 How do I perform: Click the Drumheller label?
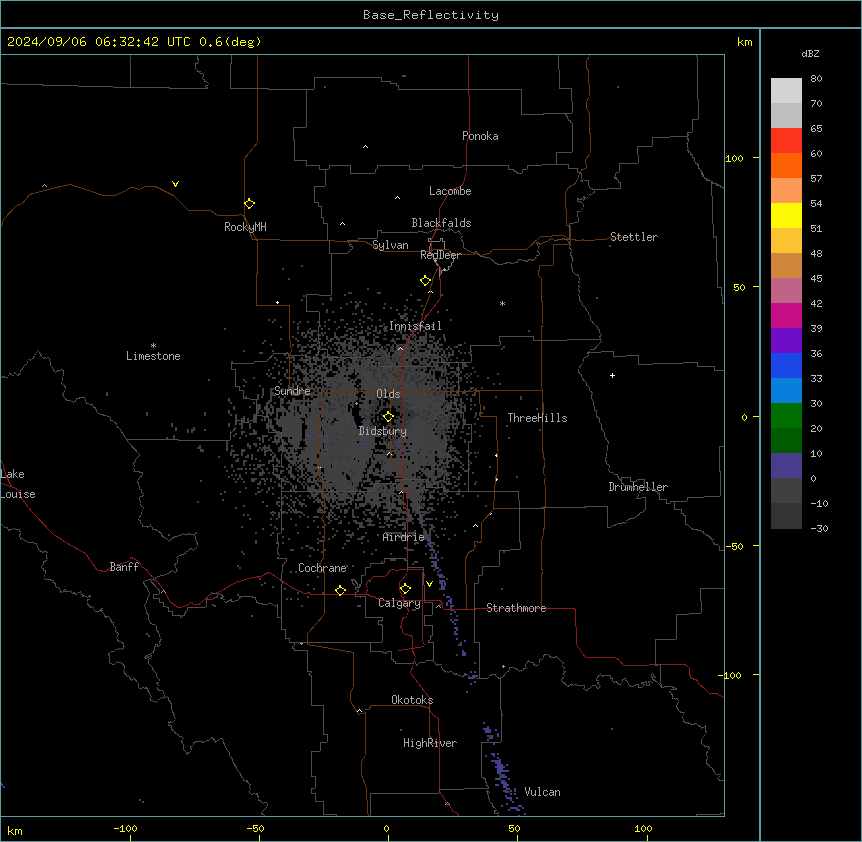tap(638, 487)
